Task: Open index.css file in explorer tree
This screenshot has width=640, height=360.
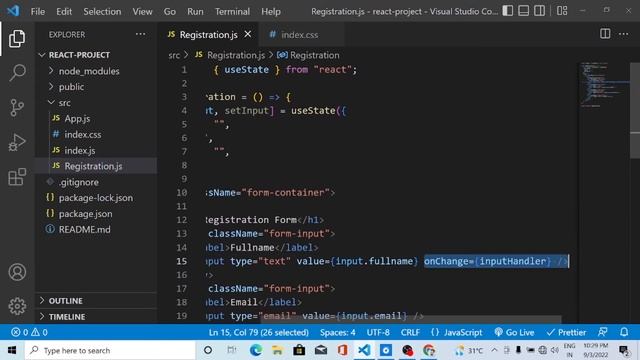Action: pyautogui.click(x=96, y=134)
